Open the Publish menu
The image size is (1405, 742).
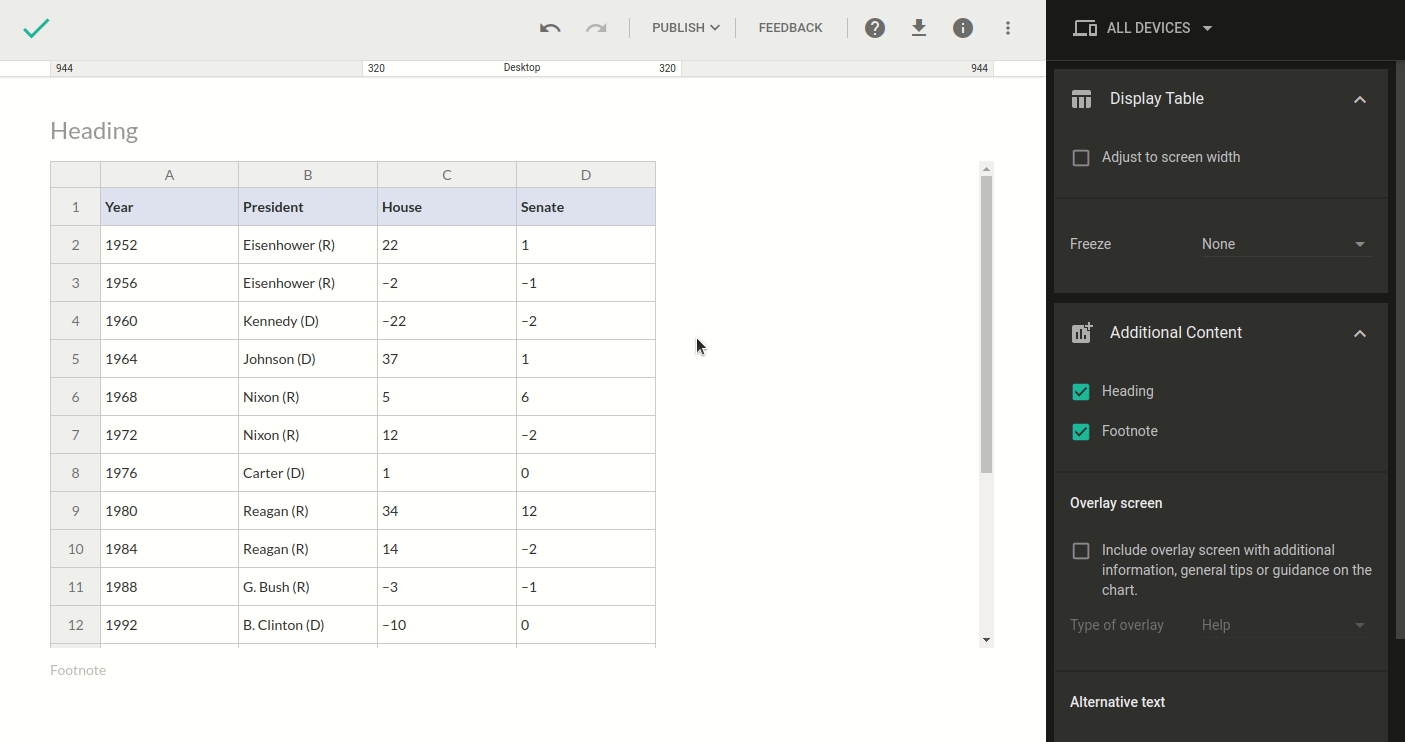tap(685, 28)
